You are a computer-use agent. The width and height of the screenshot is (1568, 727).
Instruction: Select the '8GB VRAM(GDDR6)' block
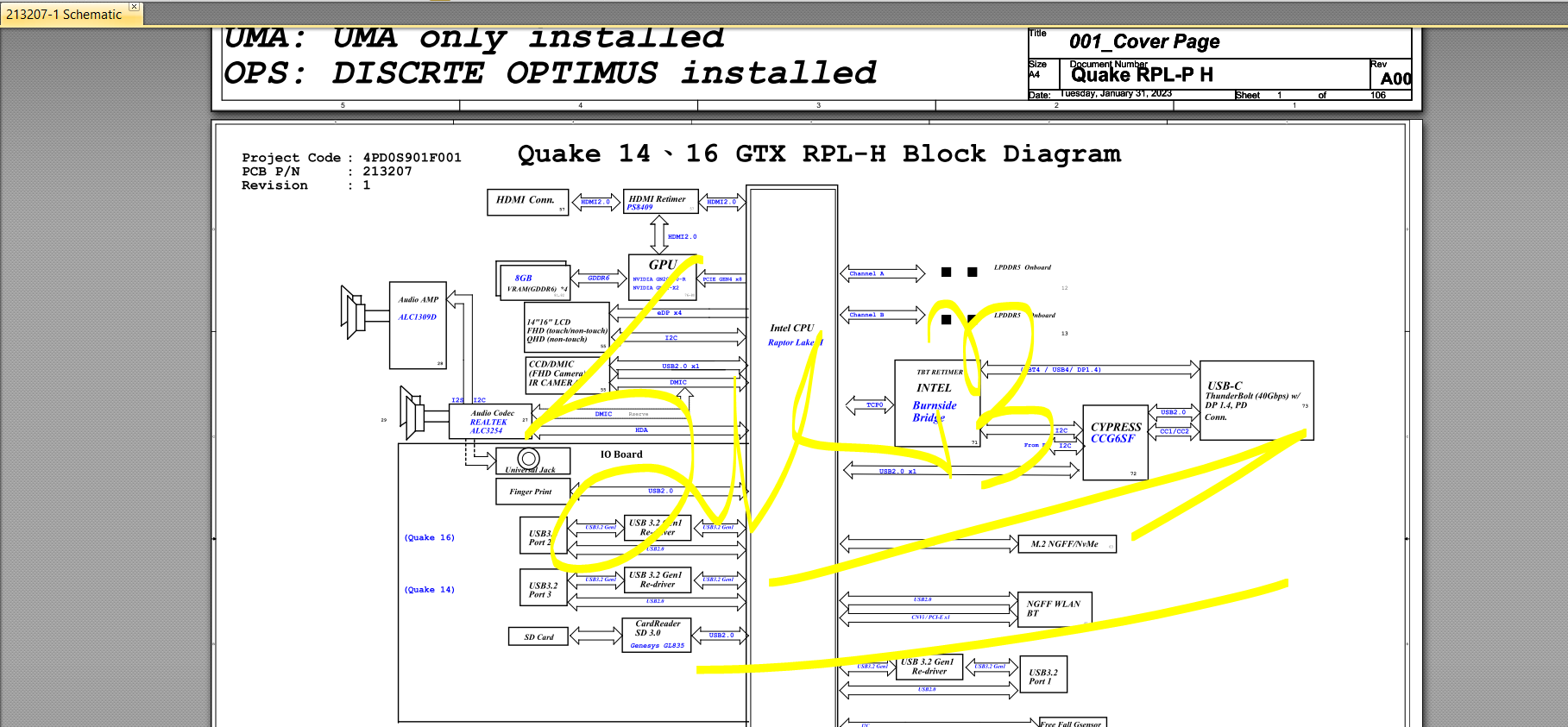pyautogui.click(x=534, y=283)
